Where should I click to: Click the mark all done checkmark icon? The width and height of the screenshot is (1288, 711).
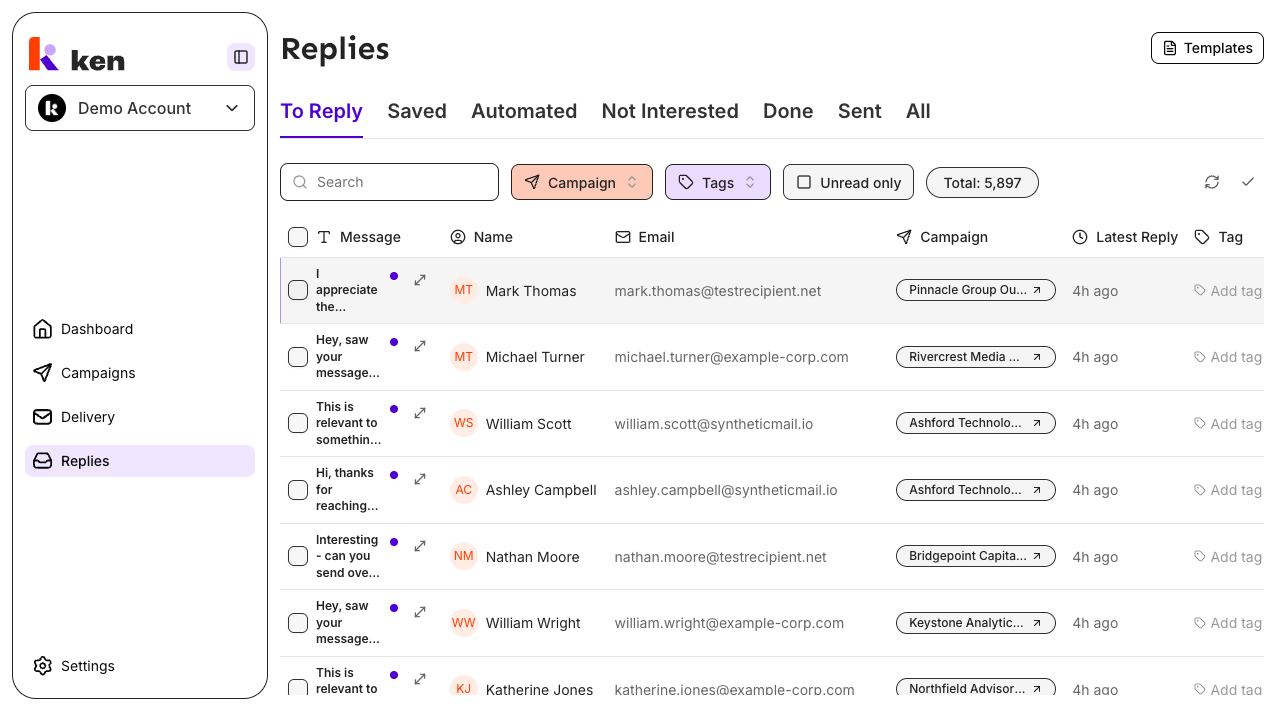(1248, 182)
